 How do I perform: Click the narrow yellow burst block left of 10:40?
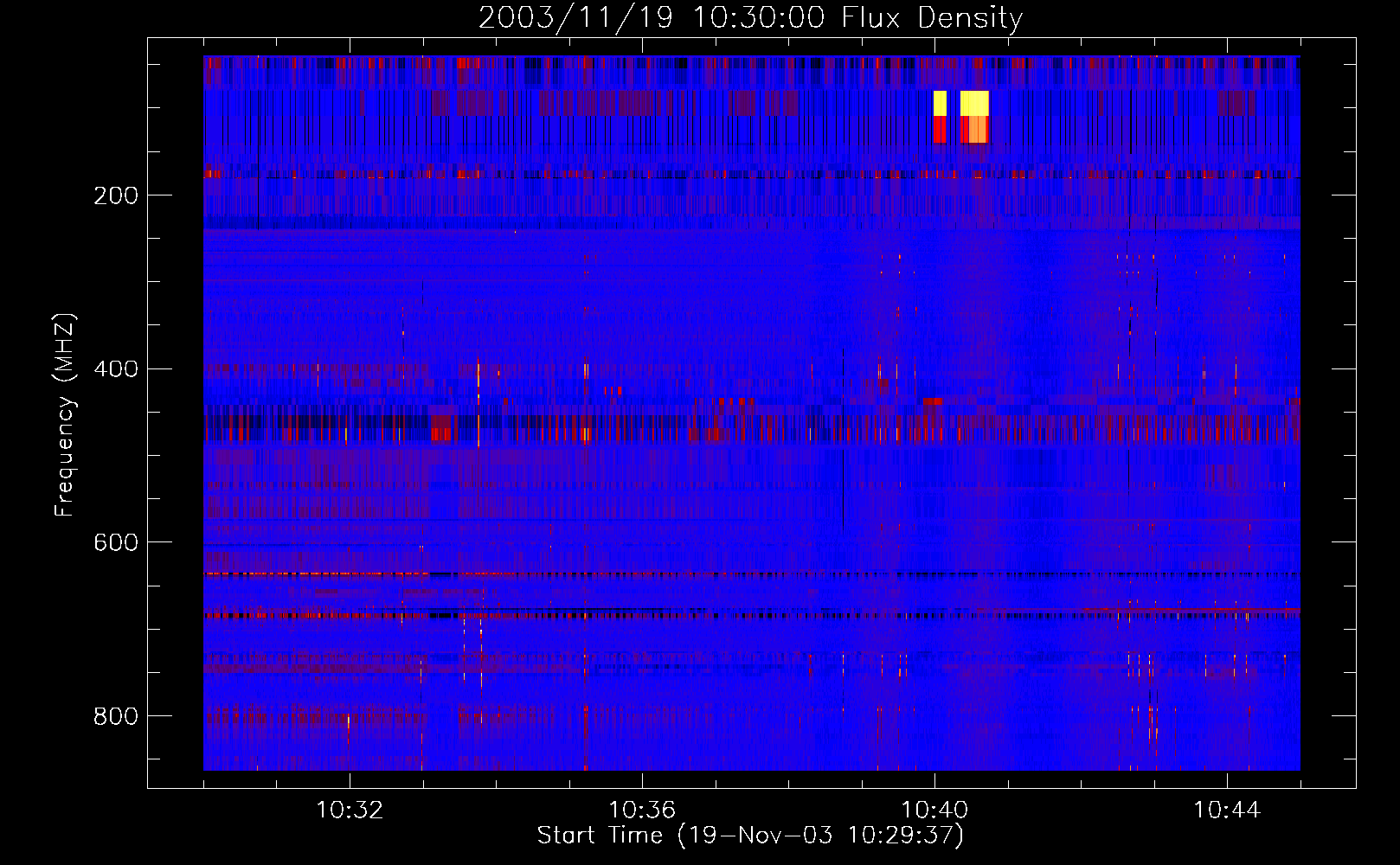[940, 103]
